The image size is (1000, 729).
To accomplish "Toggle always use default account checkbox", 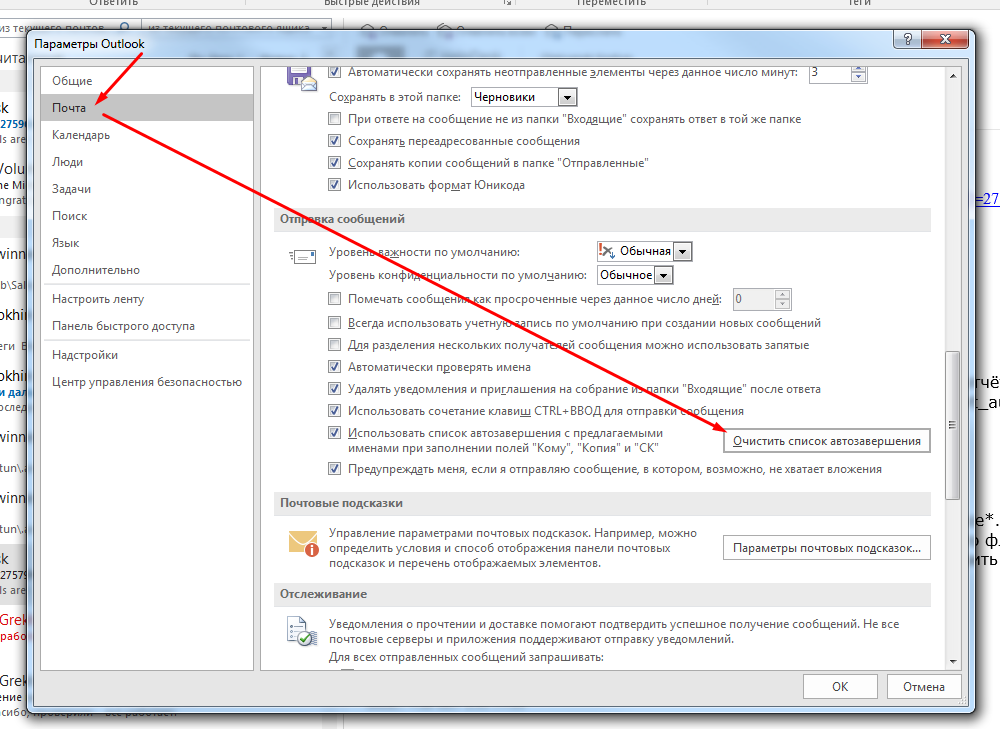I will 334,323.
